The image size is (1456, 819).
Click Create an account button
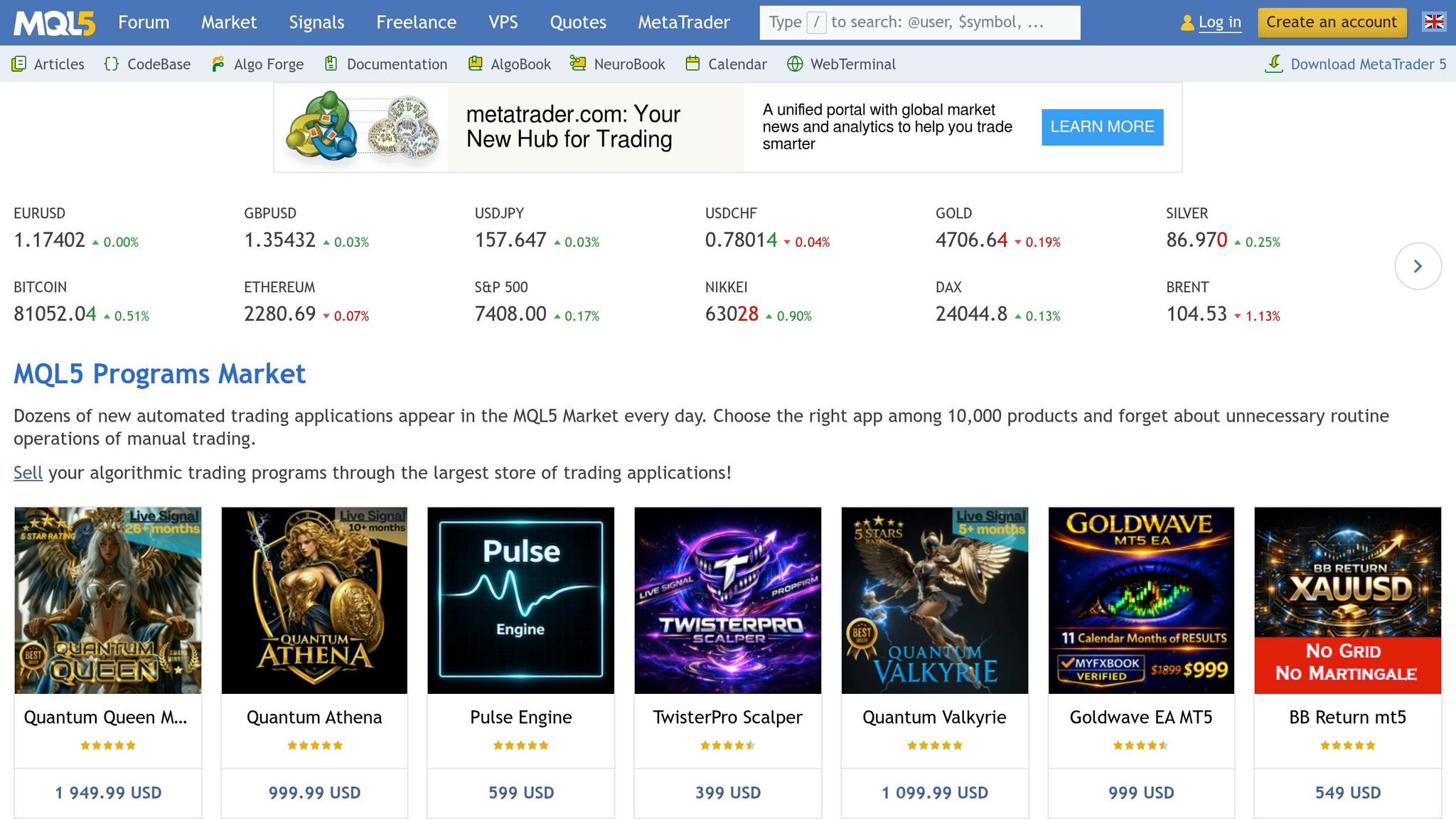tap(1332, 22)
